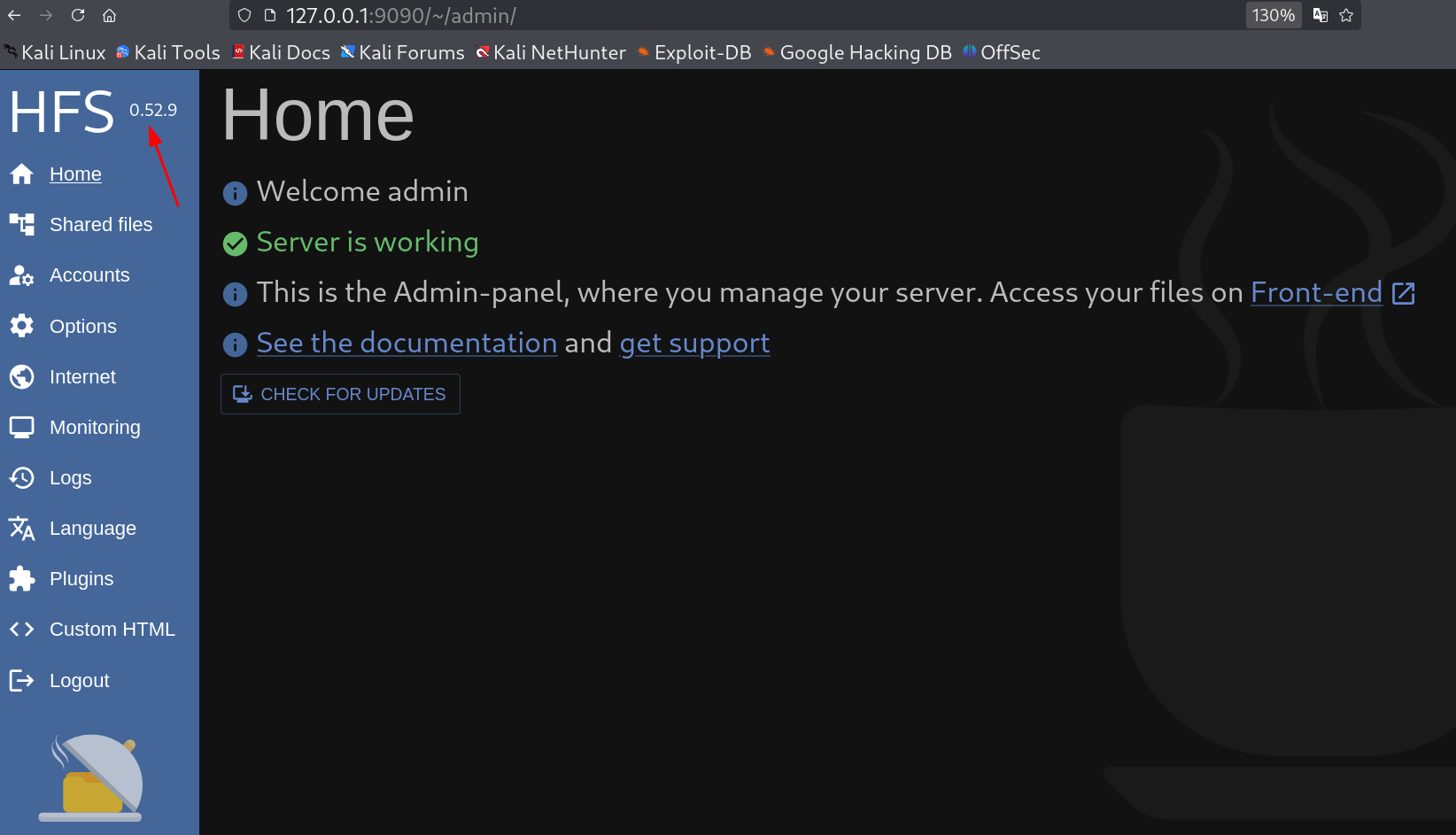Click the external-link icon beside Front-end
The height and width of the screenshot is (835, 1456).
tap(1404, 293)
